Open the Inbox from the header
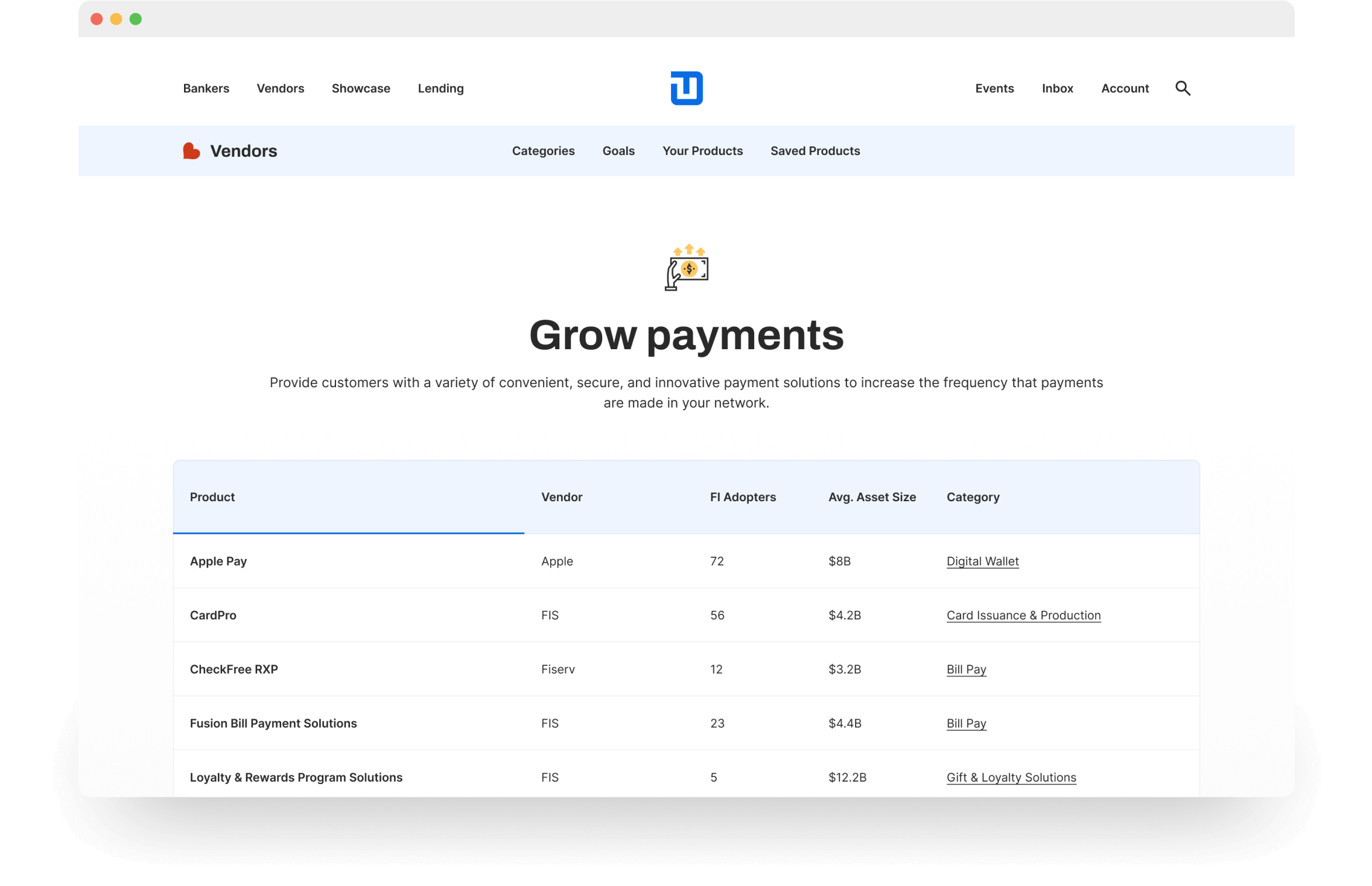 pyautogui.click(x=1057, y=88)
